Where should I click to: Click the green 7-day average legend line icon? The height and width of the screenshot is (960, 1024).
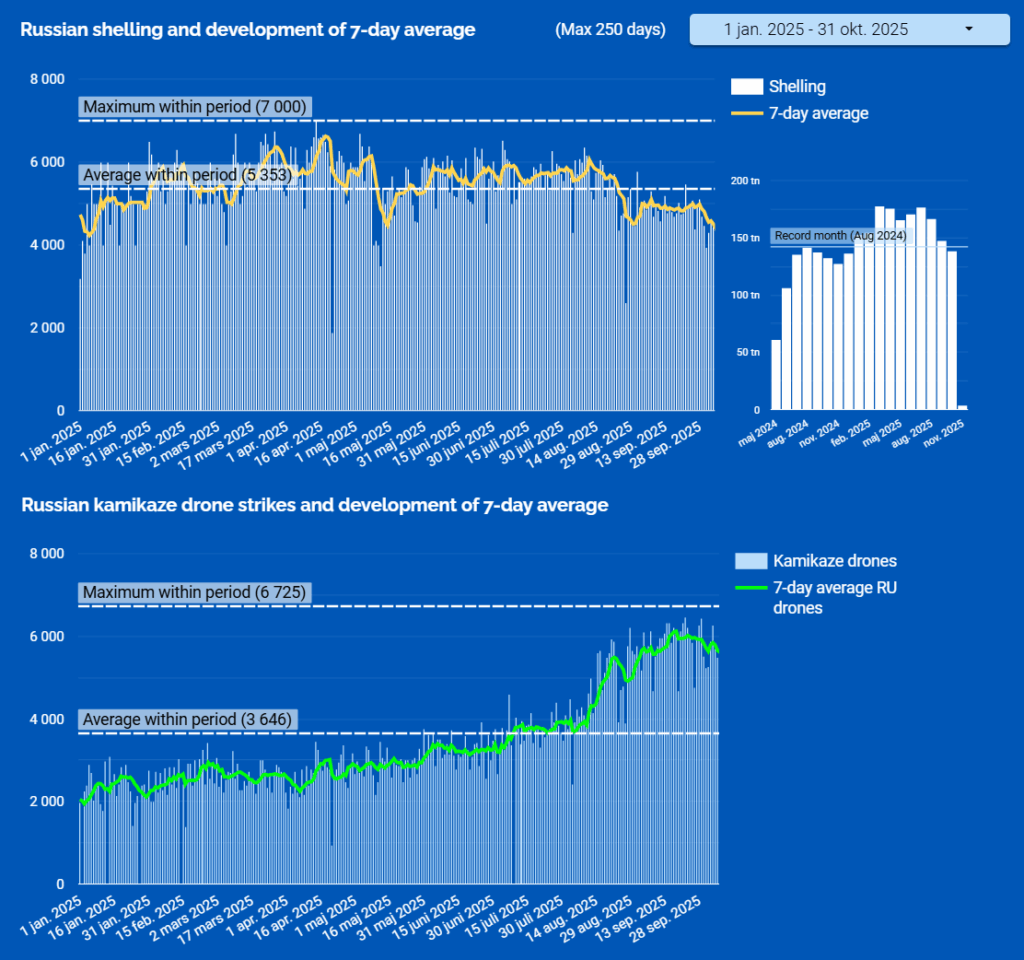[749, 589]
